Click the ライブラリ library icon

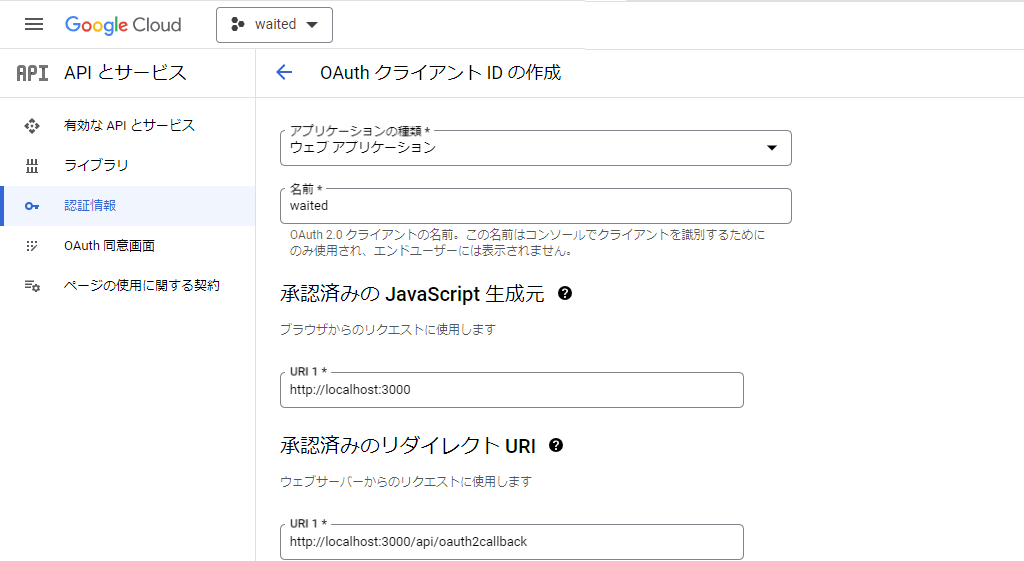coord(32,166)
